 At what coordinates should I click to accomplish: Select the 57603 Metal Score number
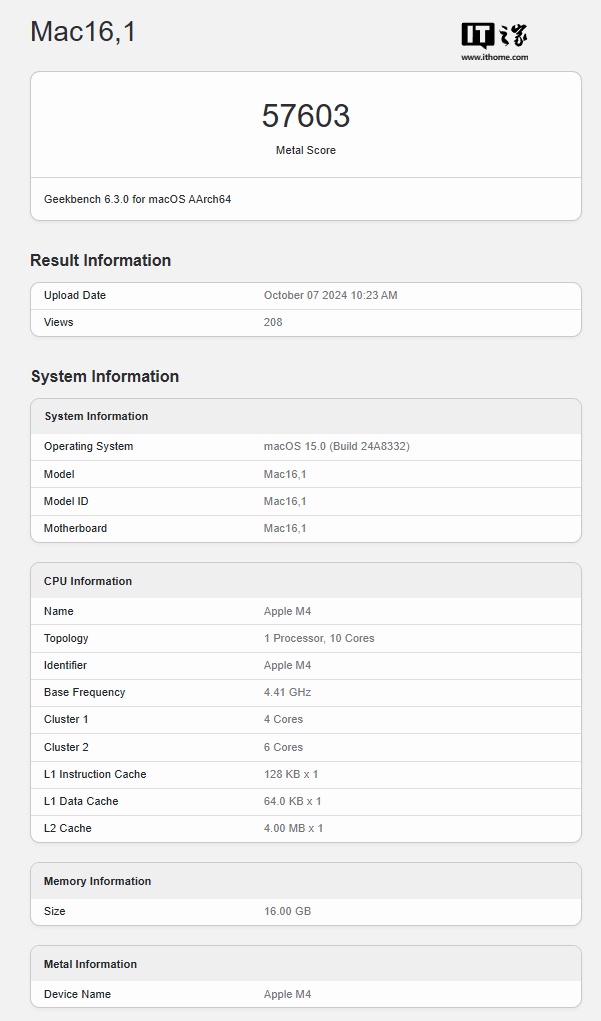click(306, 116)
